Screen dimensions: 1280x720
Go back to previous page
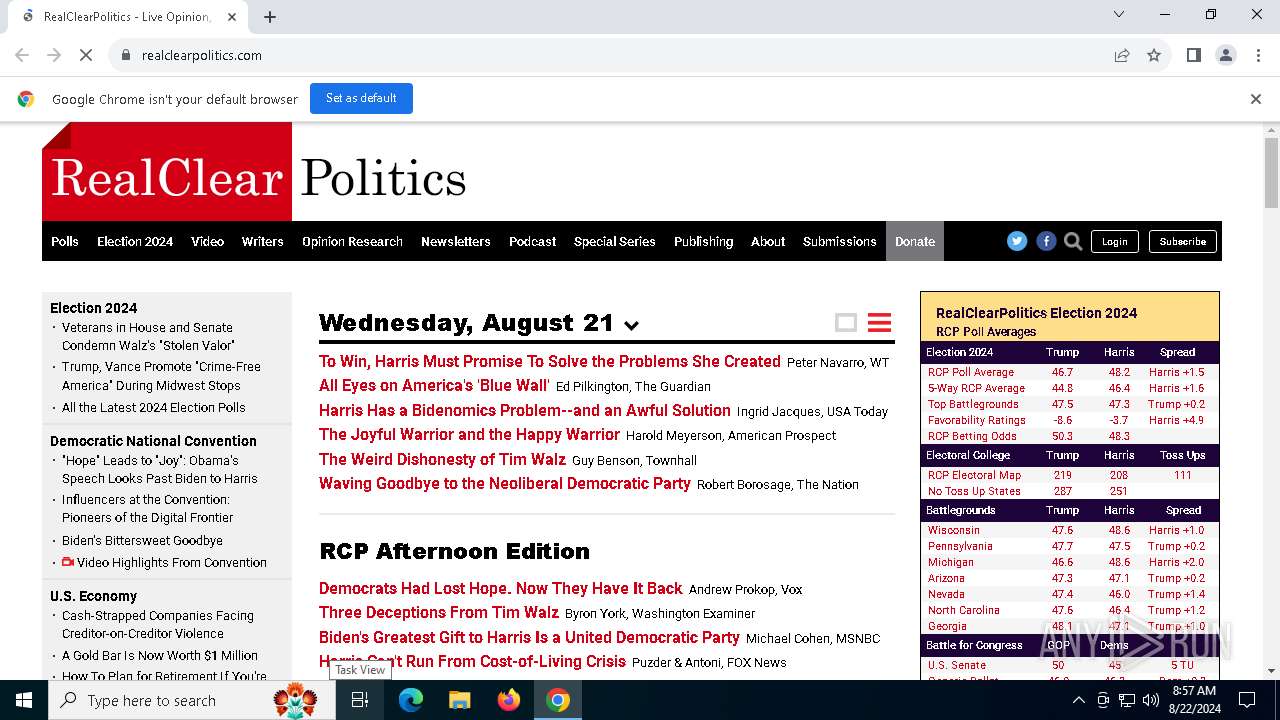point(22,55)
